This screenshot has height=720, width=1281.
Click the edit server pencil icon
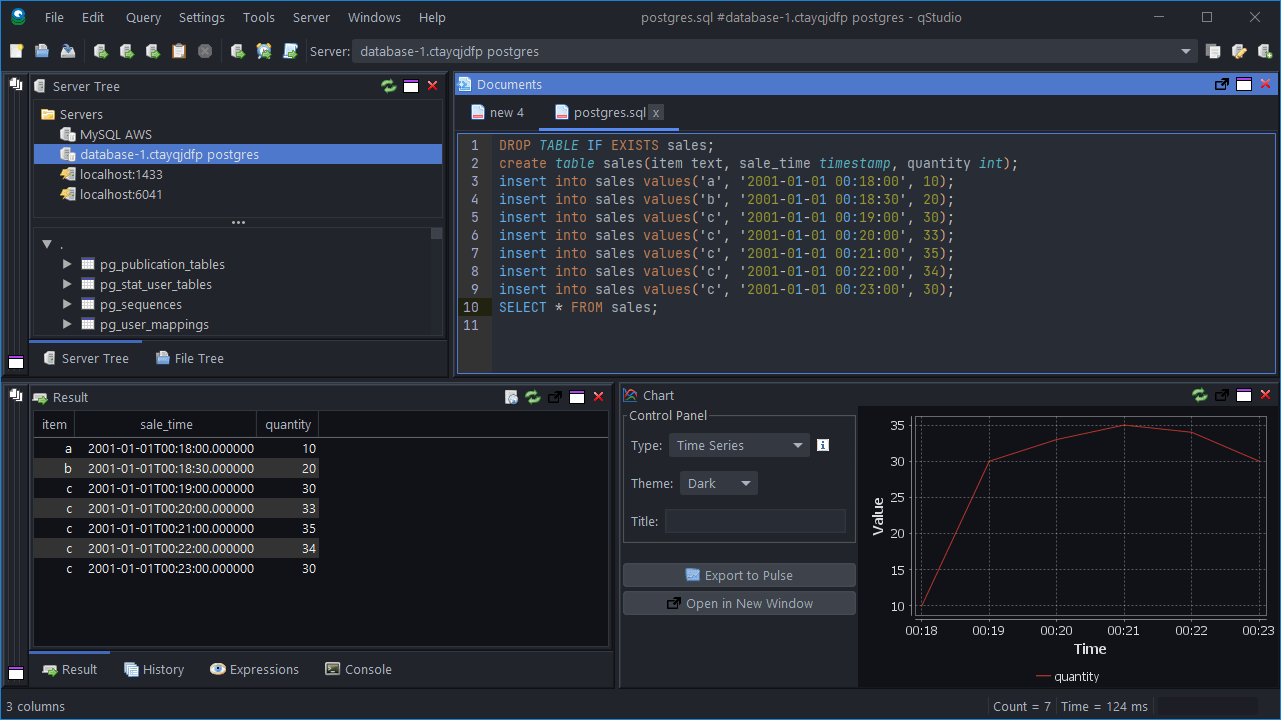(x=1239, y=51)
